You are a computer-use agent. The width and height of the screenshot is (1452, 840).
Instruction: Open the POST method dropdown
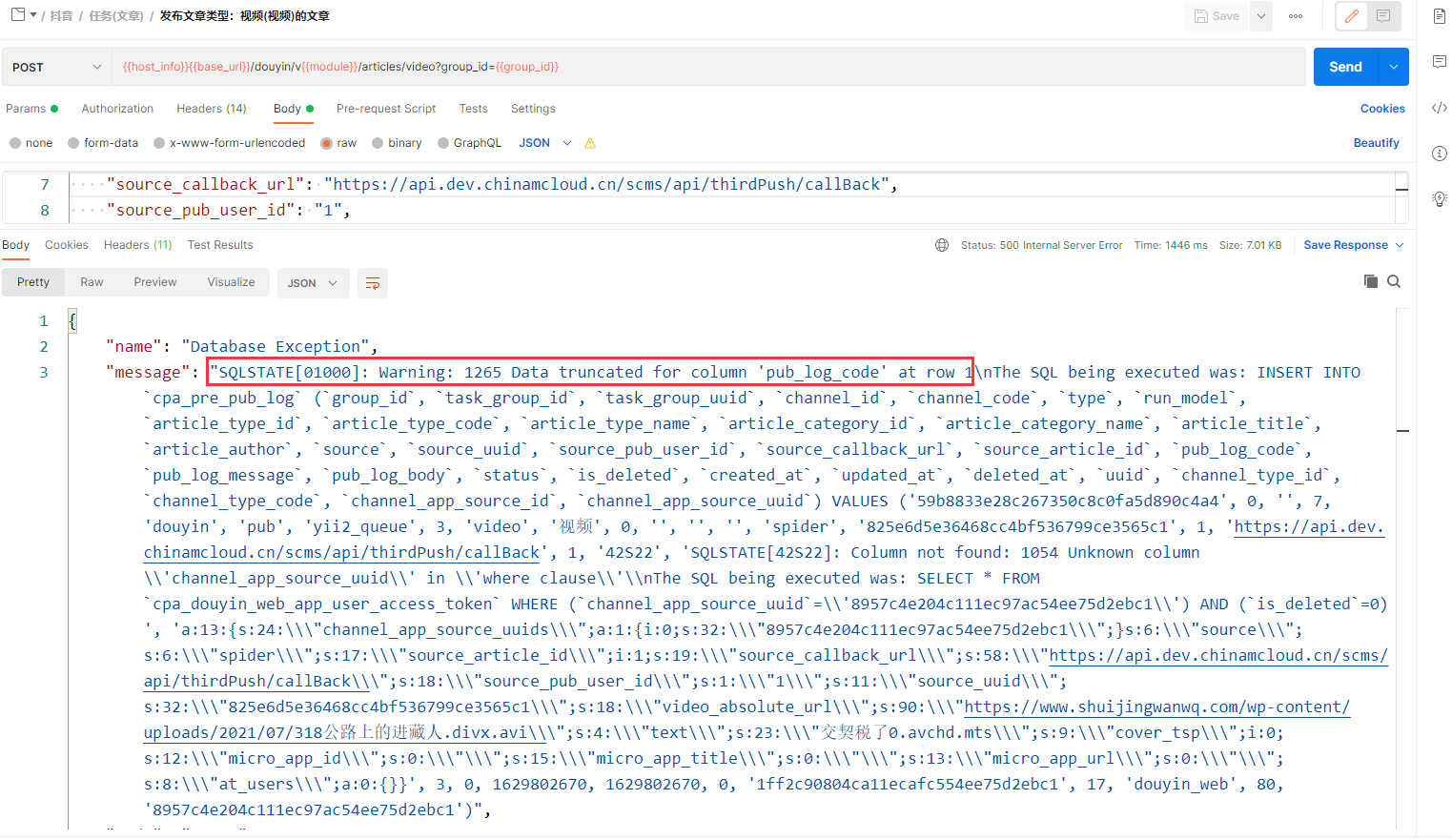(x=55, y=67)
